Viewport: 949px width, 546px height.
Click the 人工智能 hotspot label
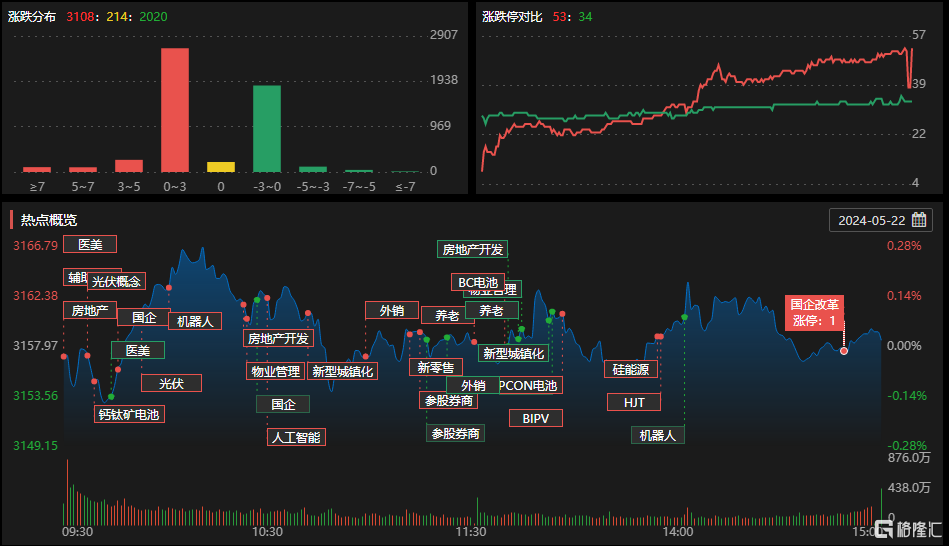(x=297, y=437)
